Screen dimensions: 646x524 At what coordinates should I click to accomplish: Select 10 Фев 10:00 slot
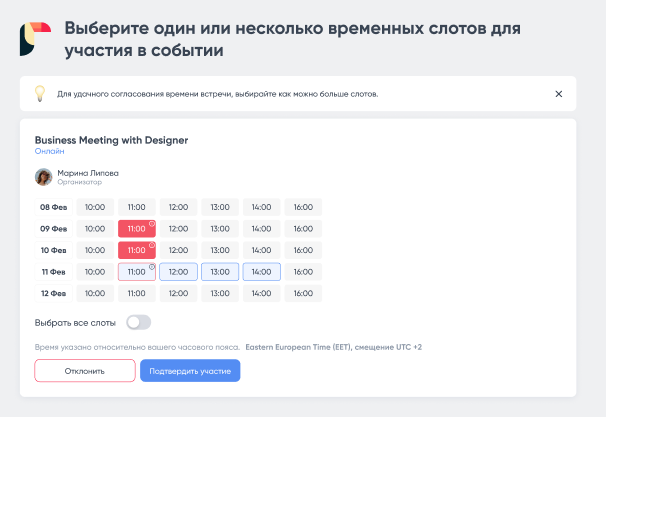tap(95, 250)
